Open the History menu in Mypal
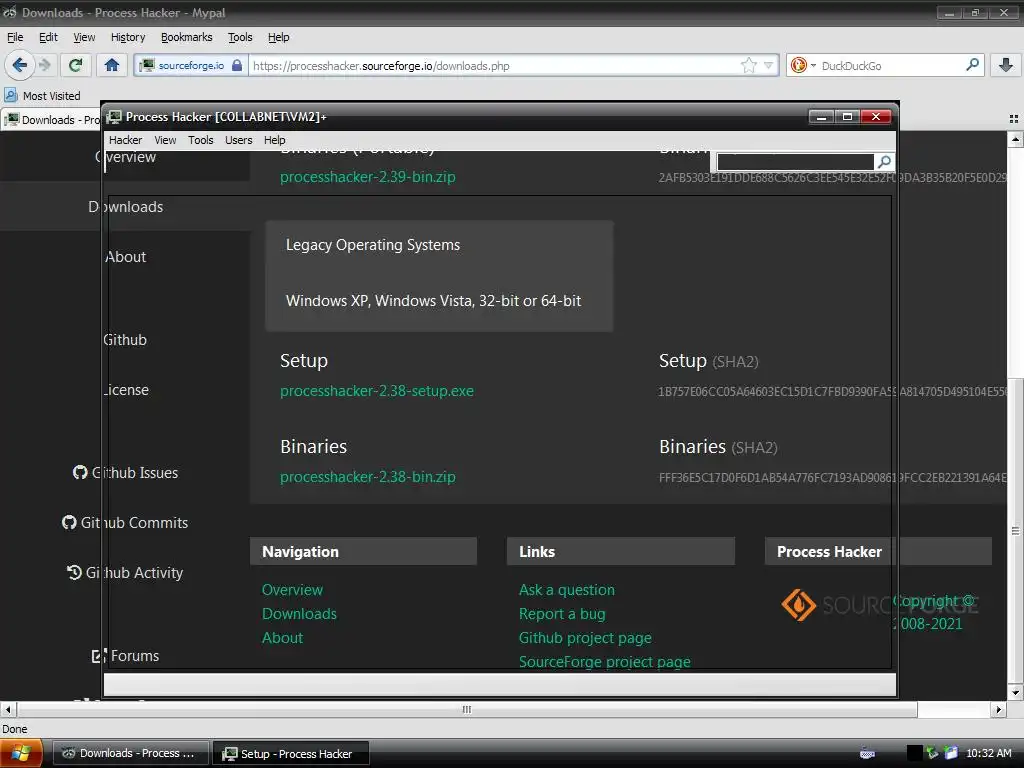The width and height of the screenshot is (1024, 768). coord(128,37)
